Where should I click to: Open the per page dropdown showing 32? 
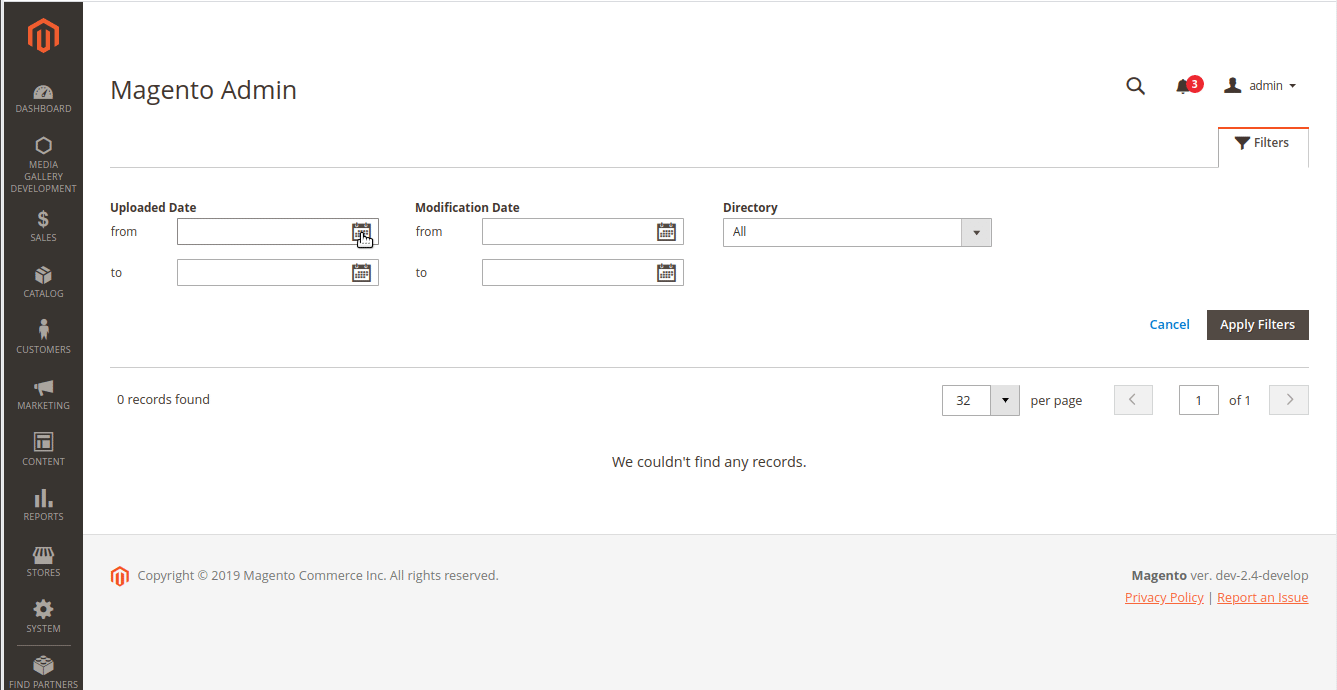(x=1004, y=400)
